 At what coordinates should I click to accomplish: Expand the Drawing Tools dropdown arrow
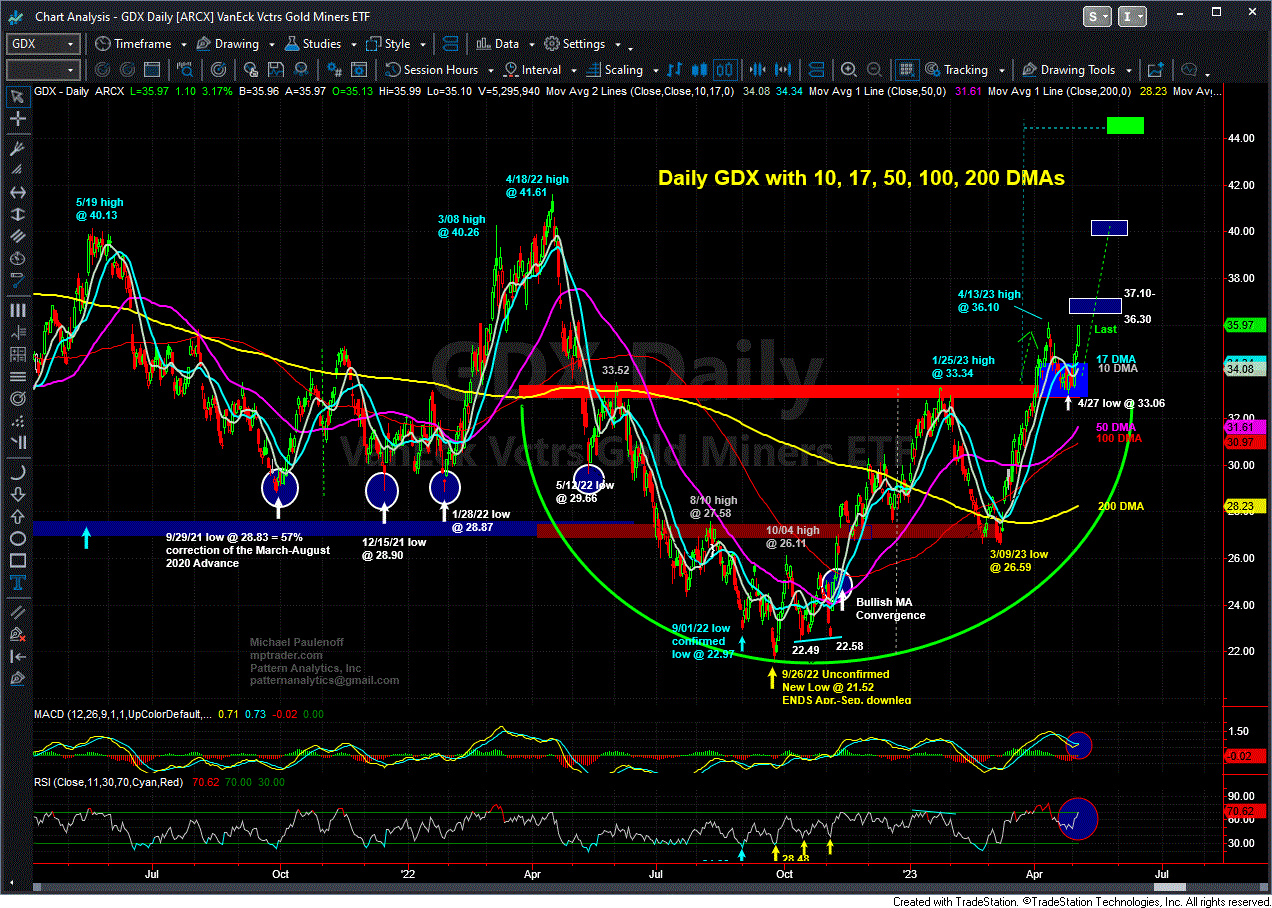(x=1128, y=71)
